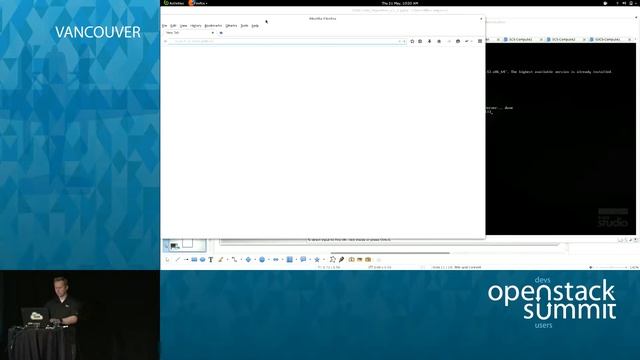Image resolution: width=640 pixels, height=360 pixels.
Task: Open Activities overview in top bar
Action: [x=174, y=3]
